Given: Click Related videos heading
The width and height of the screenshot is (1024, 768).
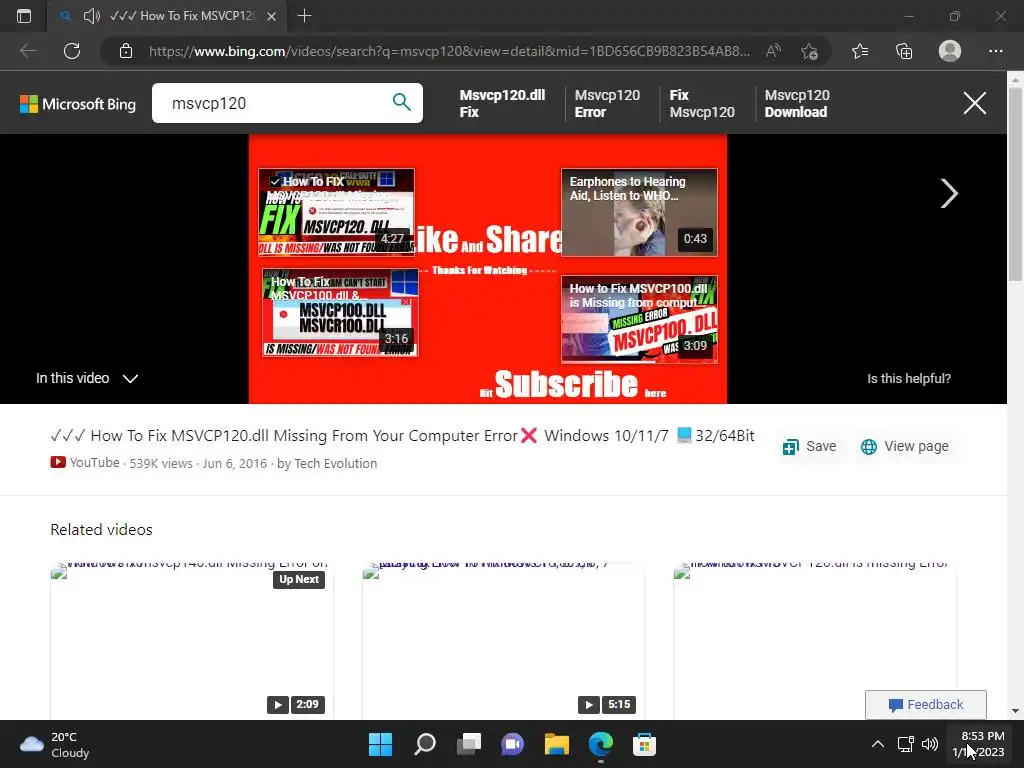Looking at the screenshot, I should point(101,530).
